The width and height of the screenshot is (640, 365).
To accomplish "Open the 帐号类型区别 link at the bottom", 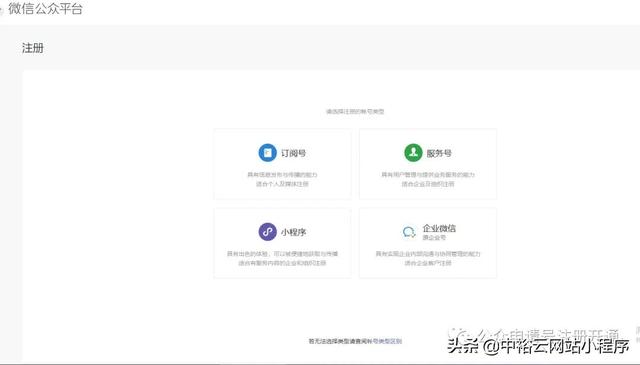I will tap(387, 341).
